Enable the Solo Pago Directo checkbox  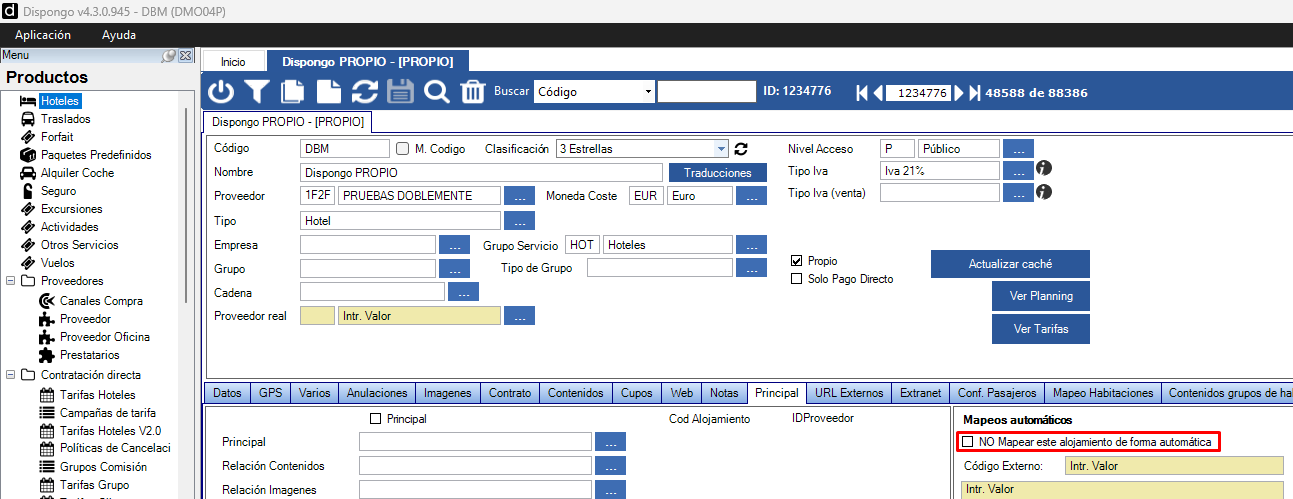click(797, 279)
